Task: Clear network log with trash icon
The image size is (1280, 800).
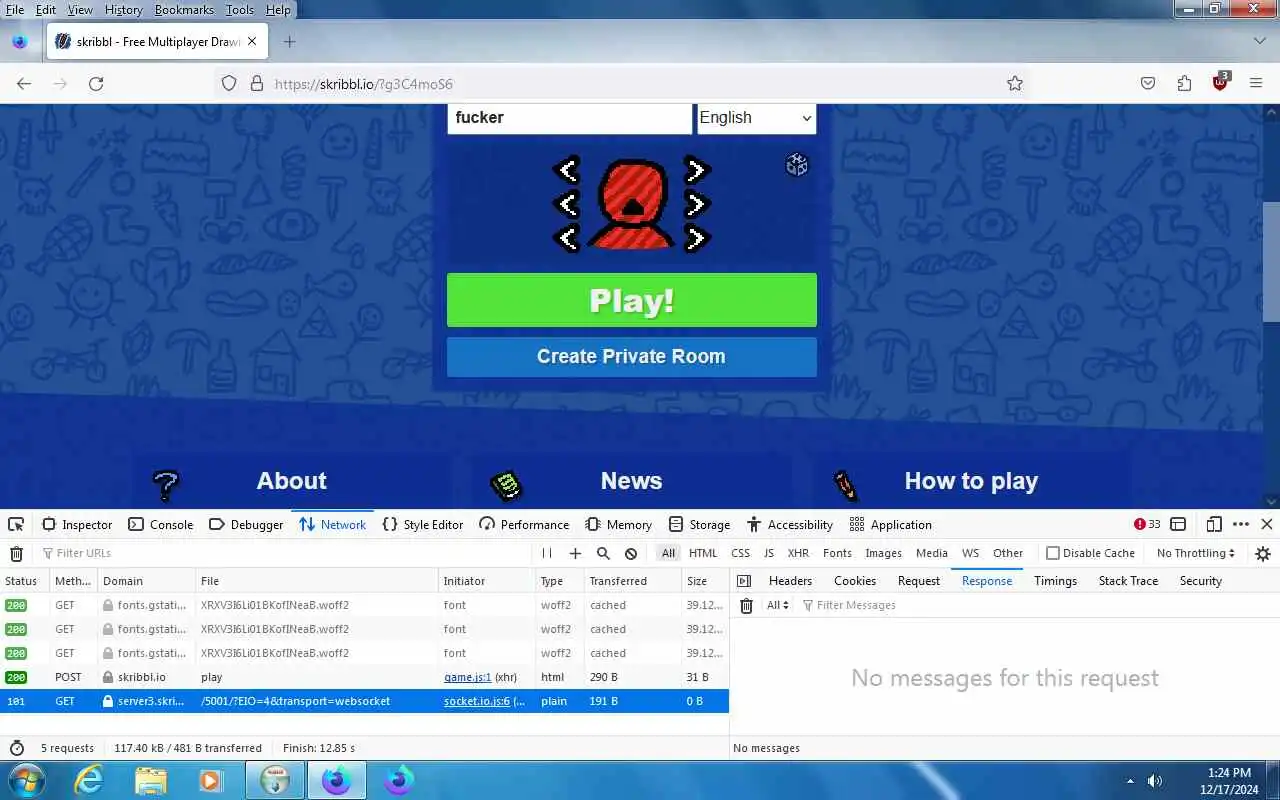Action: pos(16,553)
